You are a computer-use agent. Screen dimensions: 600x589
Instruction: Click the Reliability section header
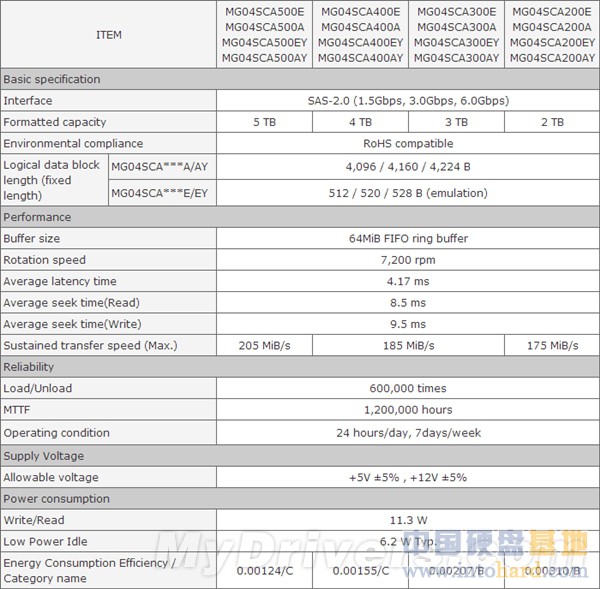pyautogui.click(x=300, y=367)
